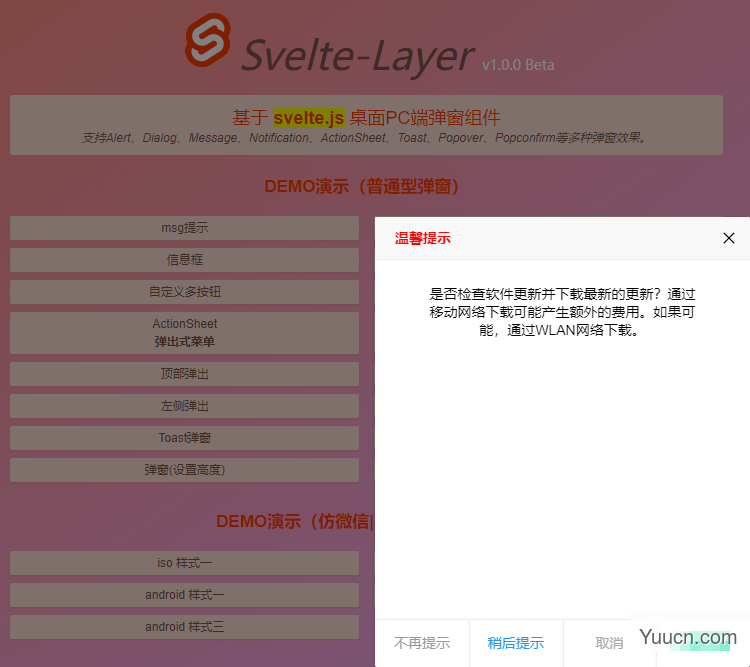Click the v1.0.0 Beta version label
The width and height of the screenshot is (750, 667).
pyautogui.click(x=518, y=65)
